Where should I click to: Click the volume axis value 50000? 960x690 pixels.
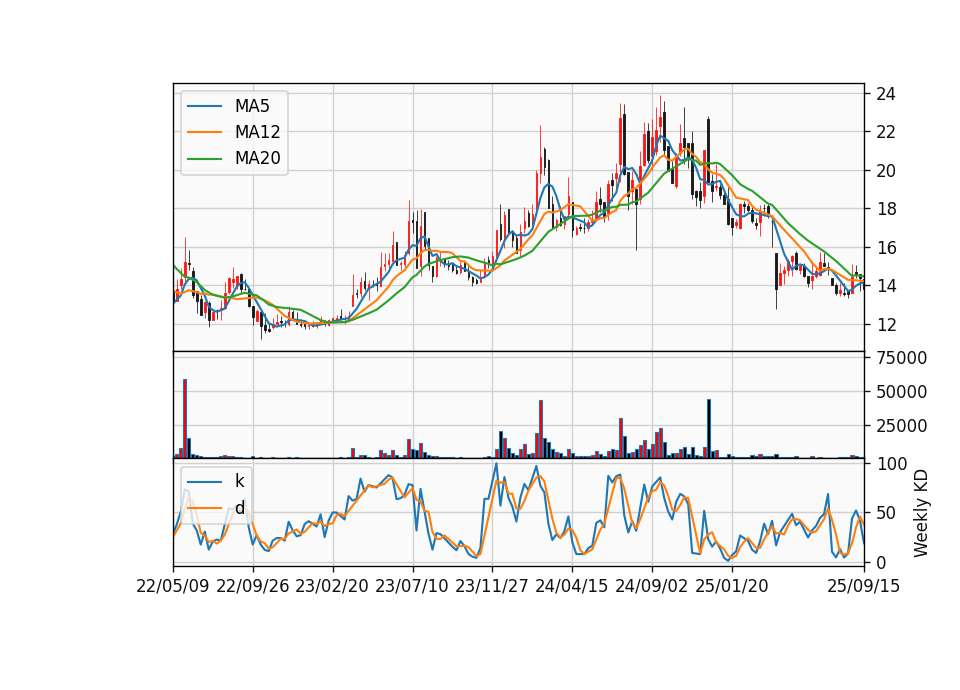901,392
